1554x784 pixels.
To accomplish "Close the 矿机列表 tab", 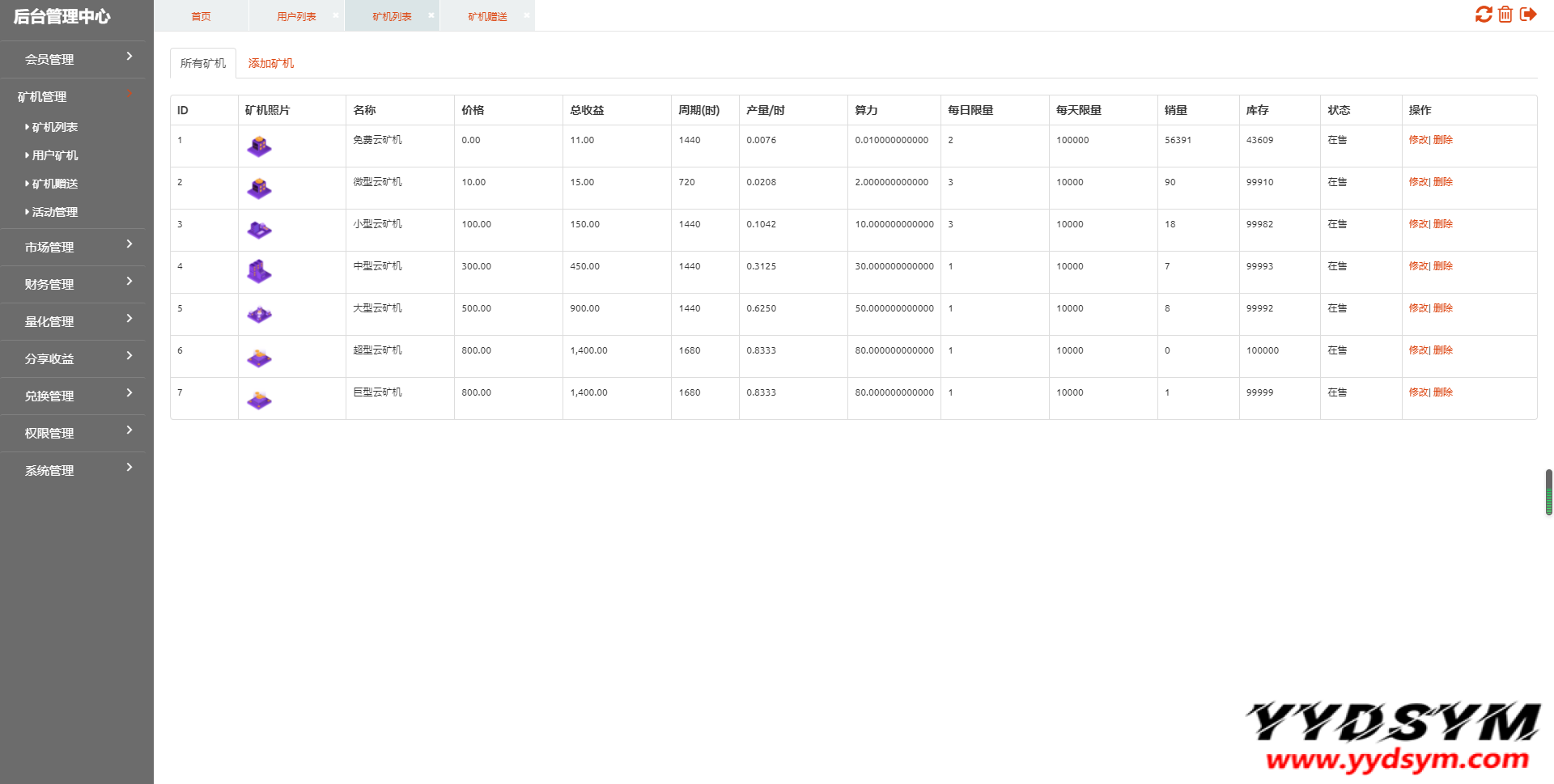I will [x=431, y=15].
